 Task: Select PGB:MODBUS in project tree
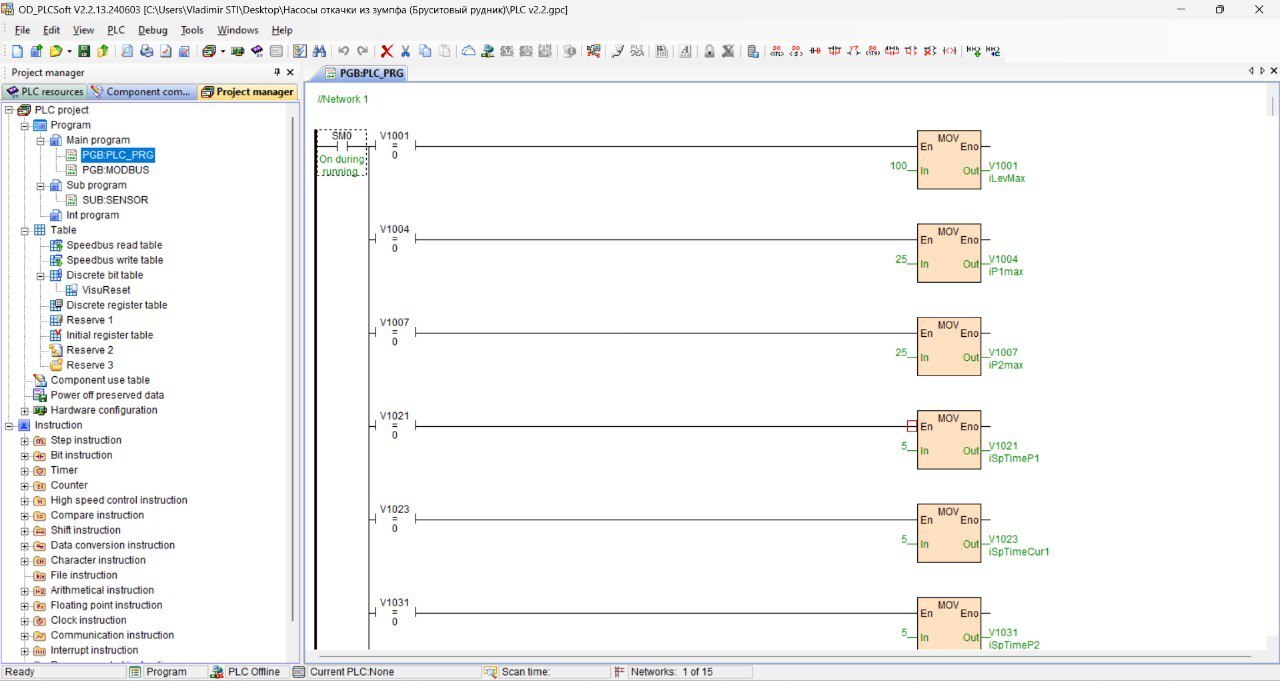(x=115, y=170)
